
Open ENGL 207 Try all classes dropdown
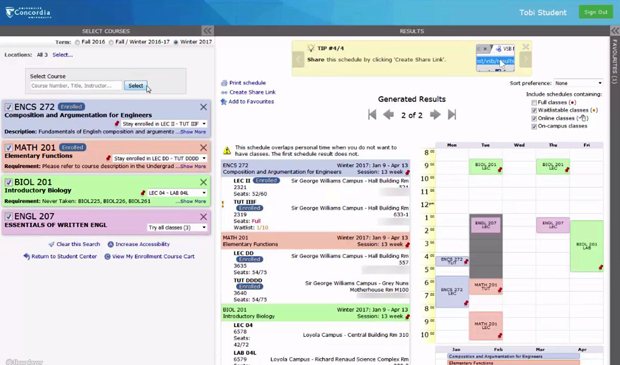click(177, 228)
